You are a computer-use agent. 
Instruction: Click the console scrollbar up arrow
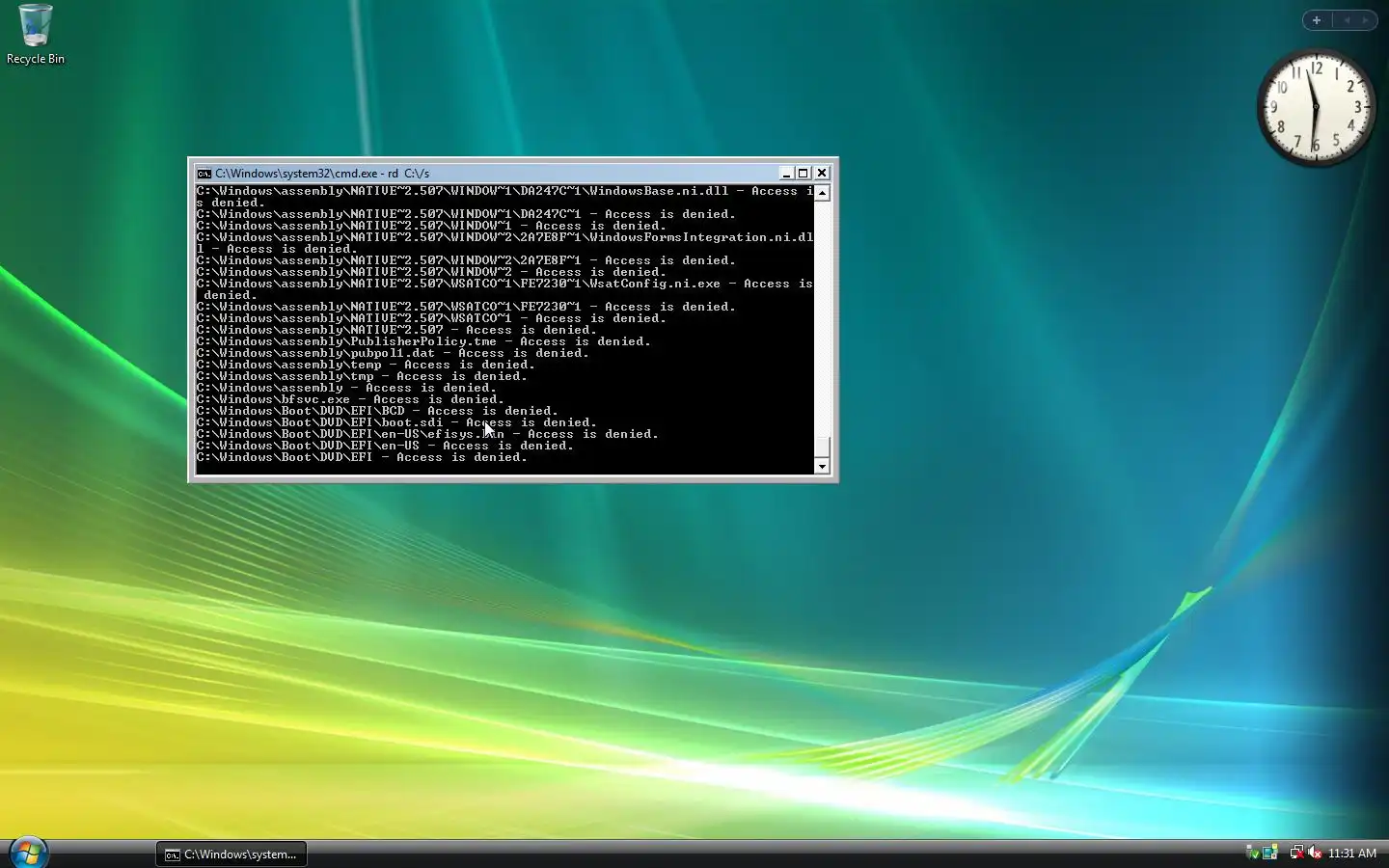coord(822,193)
